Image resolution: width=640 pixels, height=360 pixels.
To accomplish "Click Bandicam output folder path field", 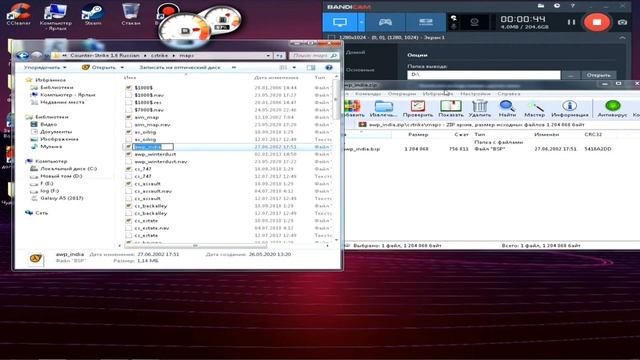I will [x=484, y=75].
